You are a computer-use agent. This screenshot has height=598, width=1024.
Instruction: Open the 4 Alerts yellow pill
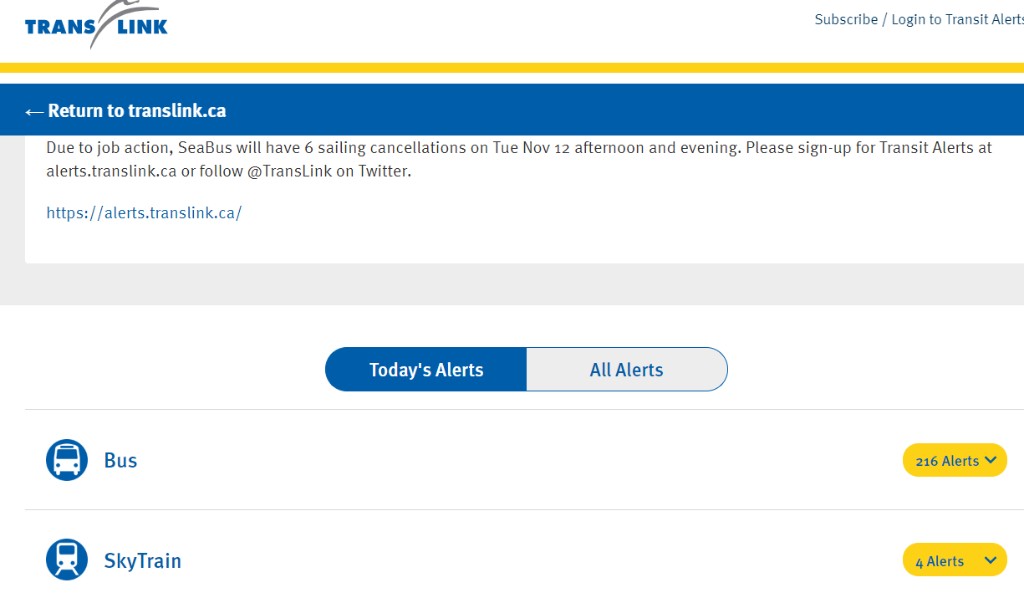pos(955,560)
